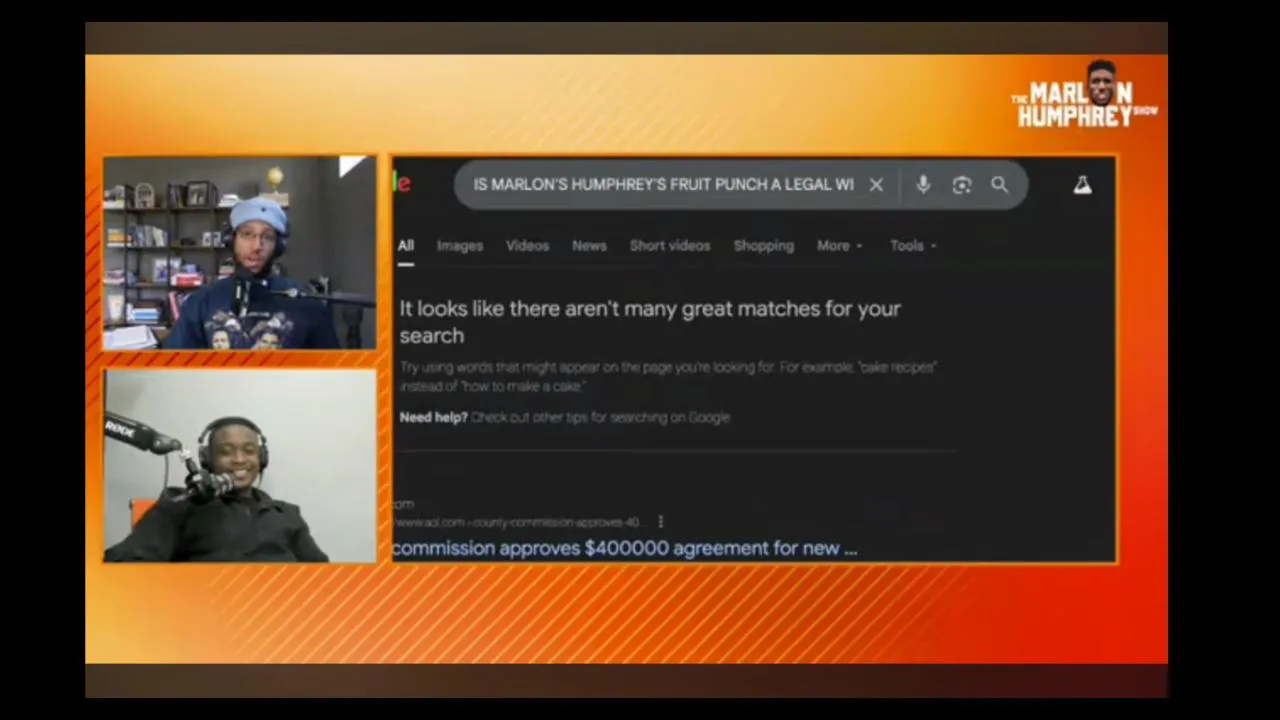The width and height of the screenshot is (1280, 720).
Task: Click the Google logo at the search bar's left
Action: tap(402, 183)
